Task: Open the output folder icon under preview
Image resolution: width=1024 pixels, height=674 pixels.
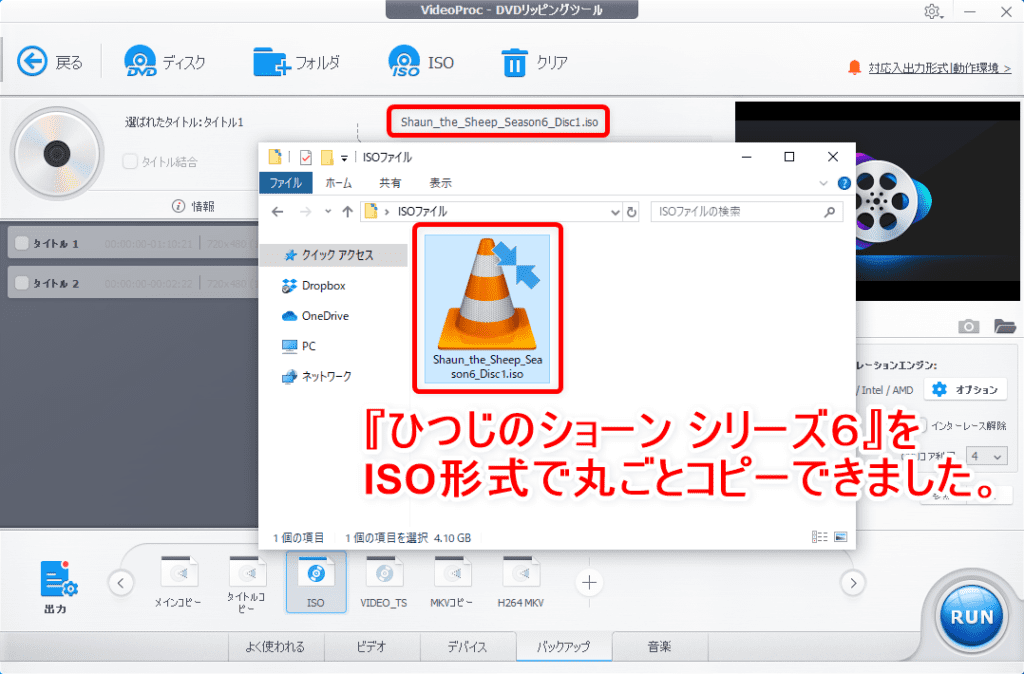Action: pos(1004,326)
